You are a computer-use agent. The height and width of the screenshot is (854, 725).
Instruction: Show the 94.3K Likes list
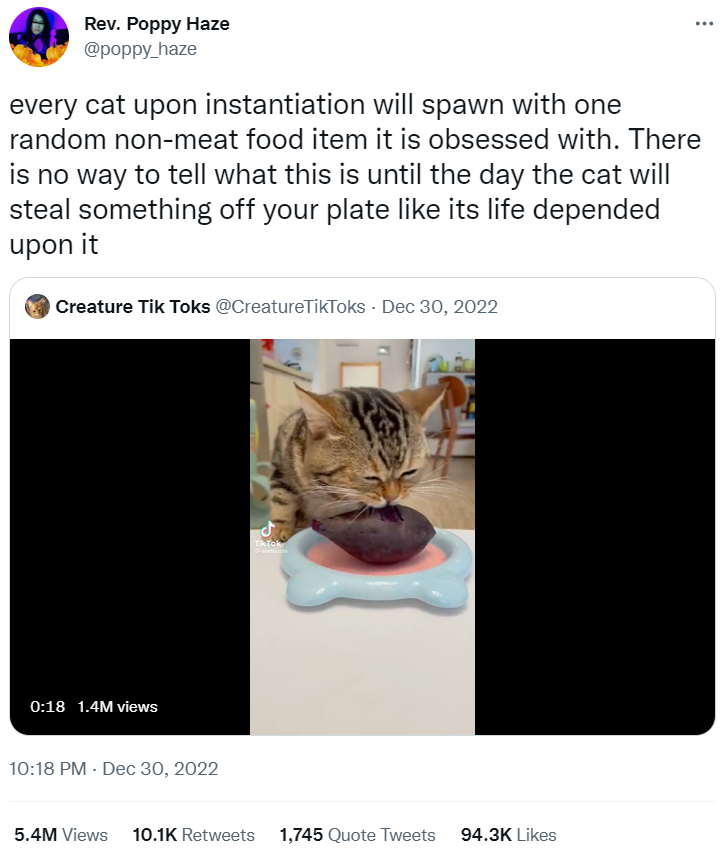point(508,835)
